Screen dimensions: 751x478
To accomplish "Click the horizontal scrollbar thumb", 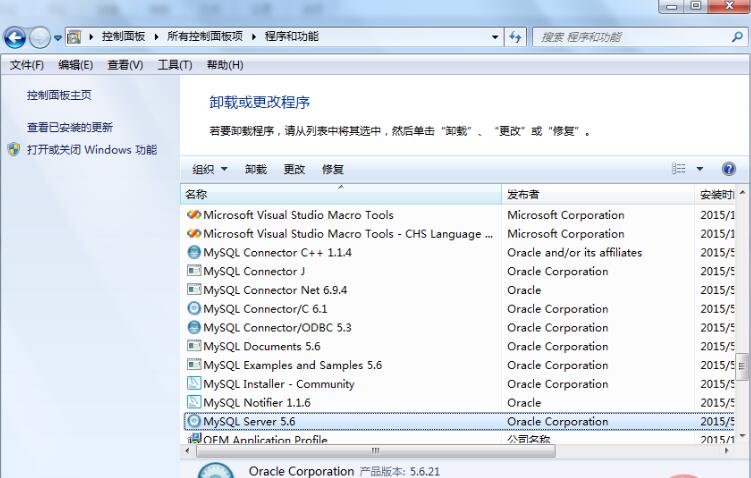I will tap(376, 451).
